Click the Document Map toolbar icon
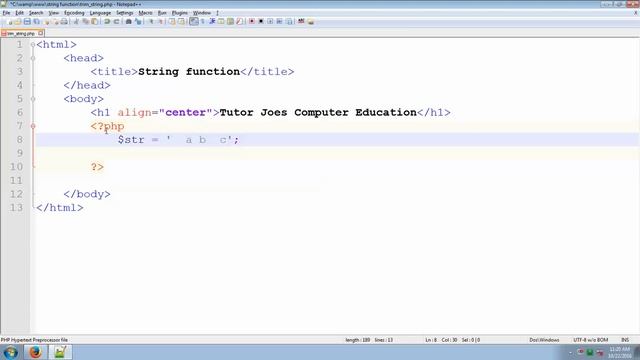Screen dimensions: 640x360 (231, 21)
